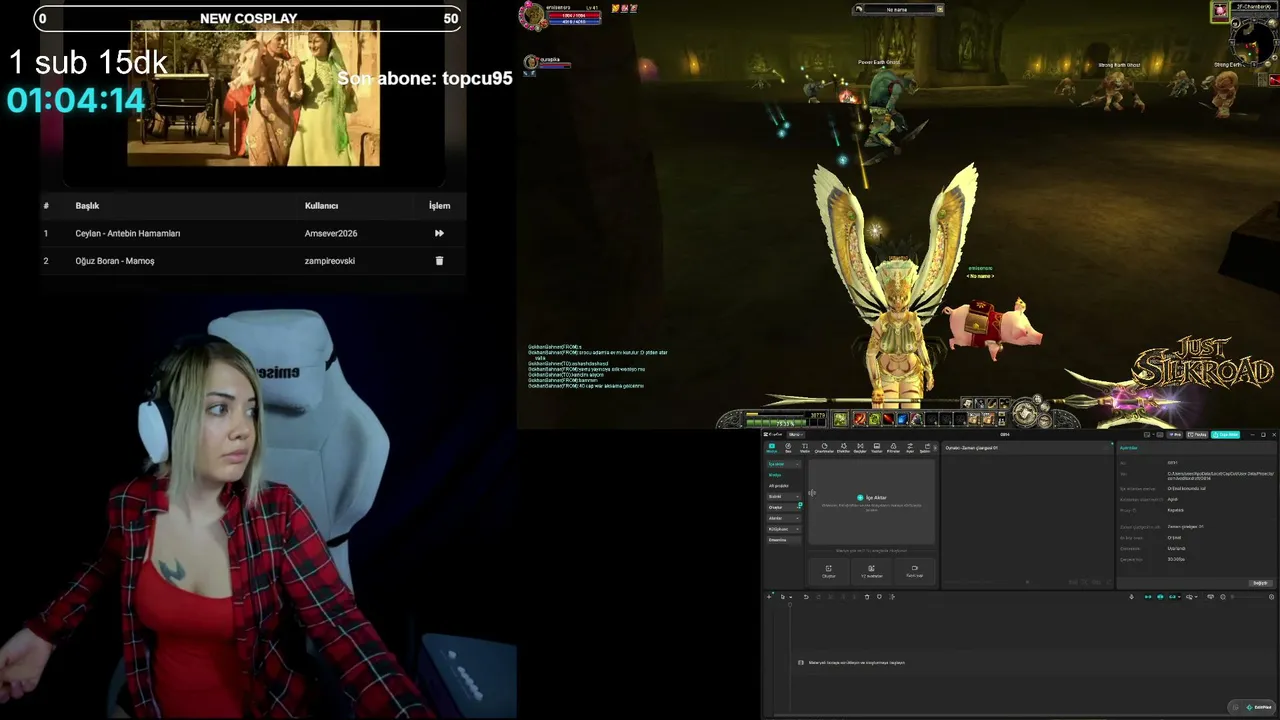
Task: Click the username zampireovski
Action: coord(330,261)
